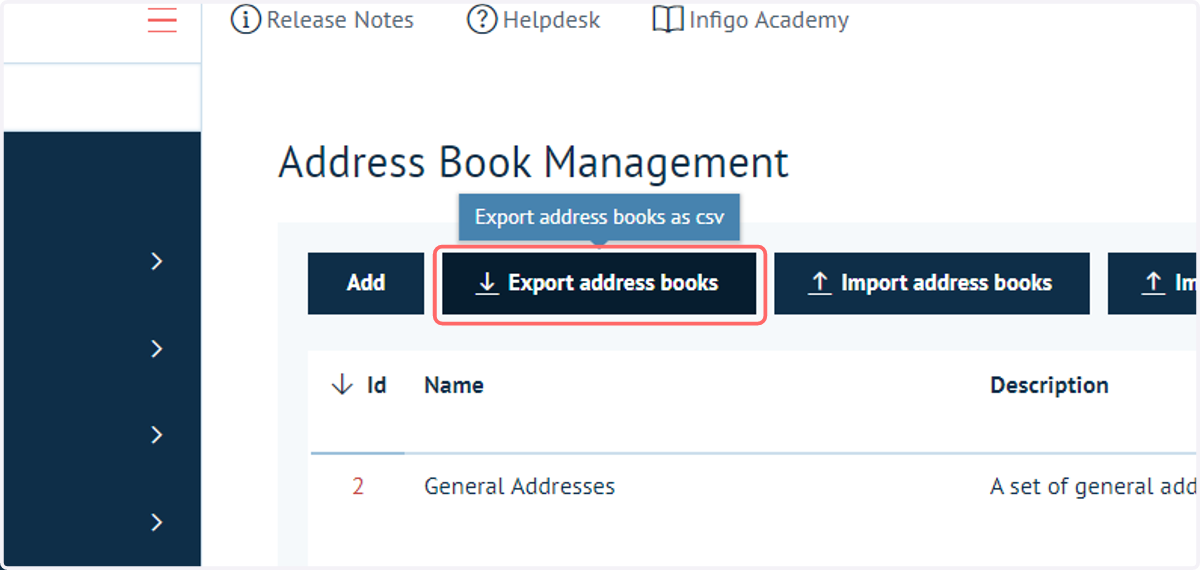This screenshot has height=570, width=1200.
Task: Select the General Addresses row name
Action: [x=519, y=487]
